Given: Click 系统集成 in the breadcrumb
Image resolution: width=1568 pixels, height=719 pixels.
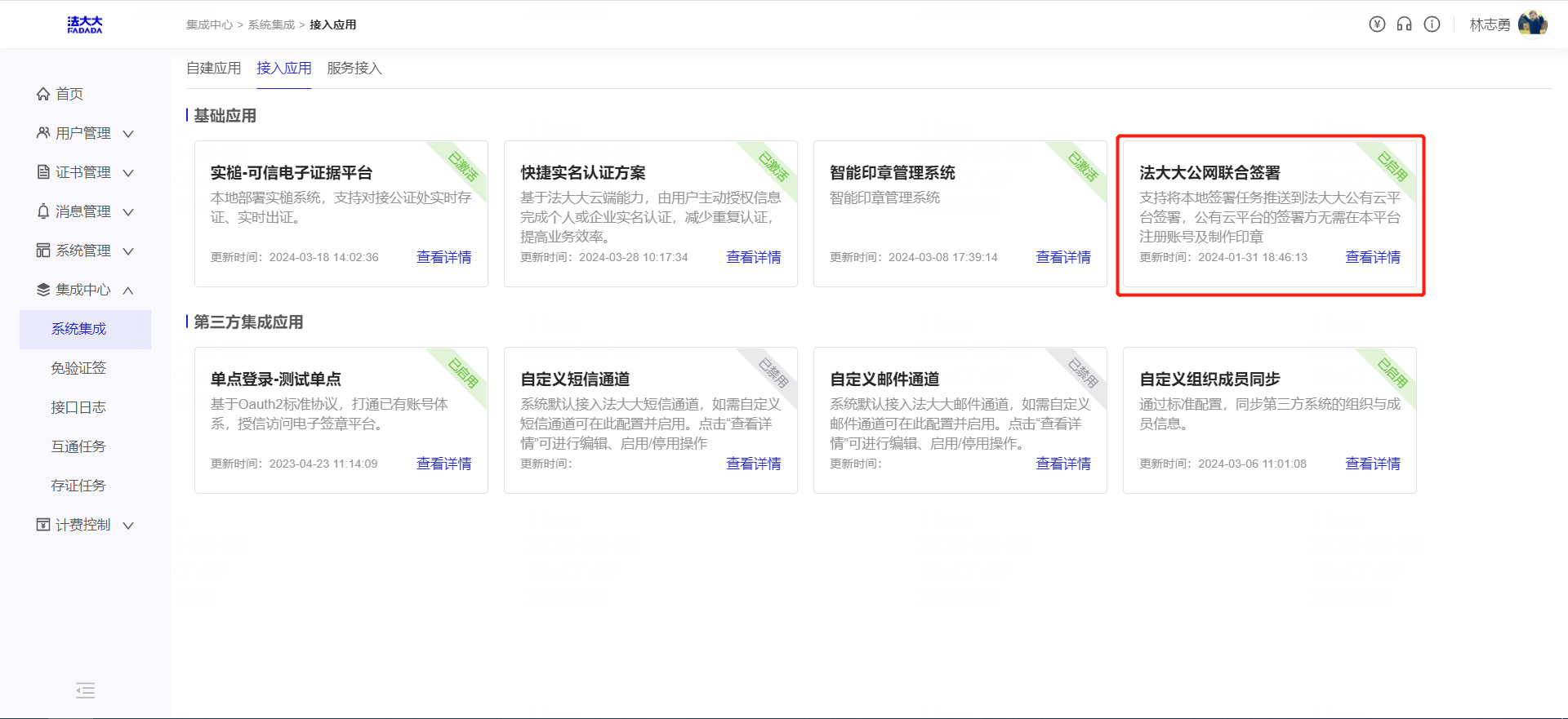Looking at the screenshot, I should [x=271, y=24].
